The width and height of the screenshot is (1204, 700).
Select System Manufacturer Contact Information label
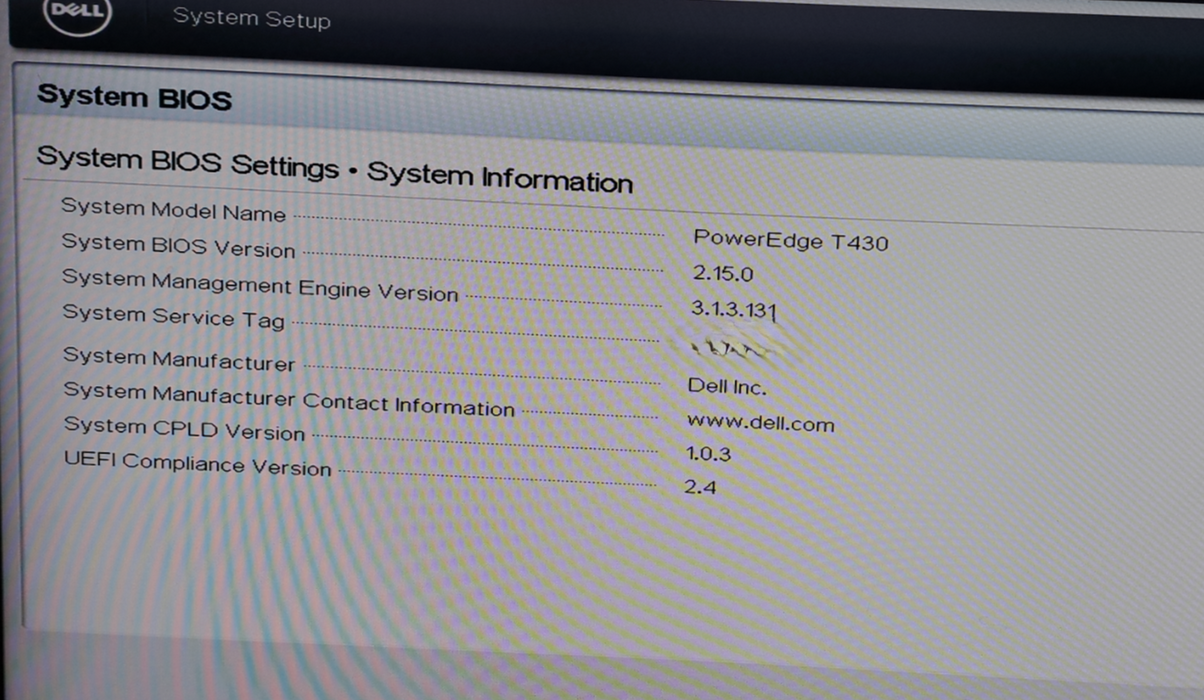[289, 399]
